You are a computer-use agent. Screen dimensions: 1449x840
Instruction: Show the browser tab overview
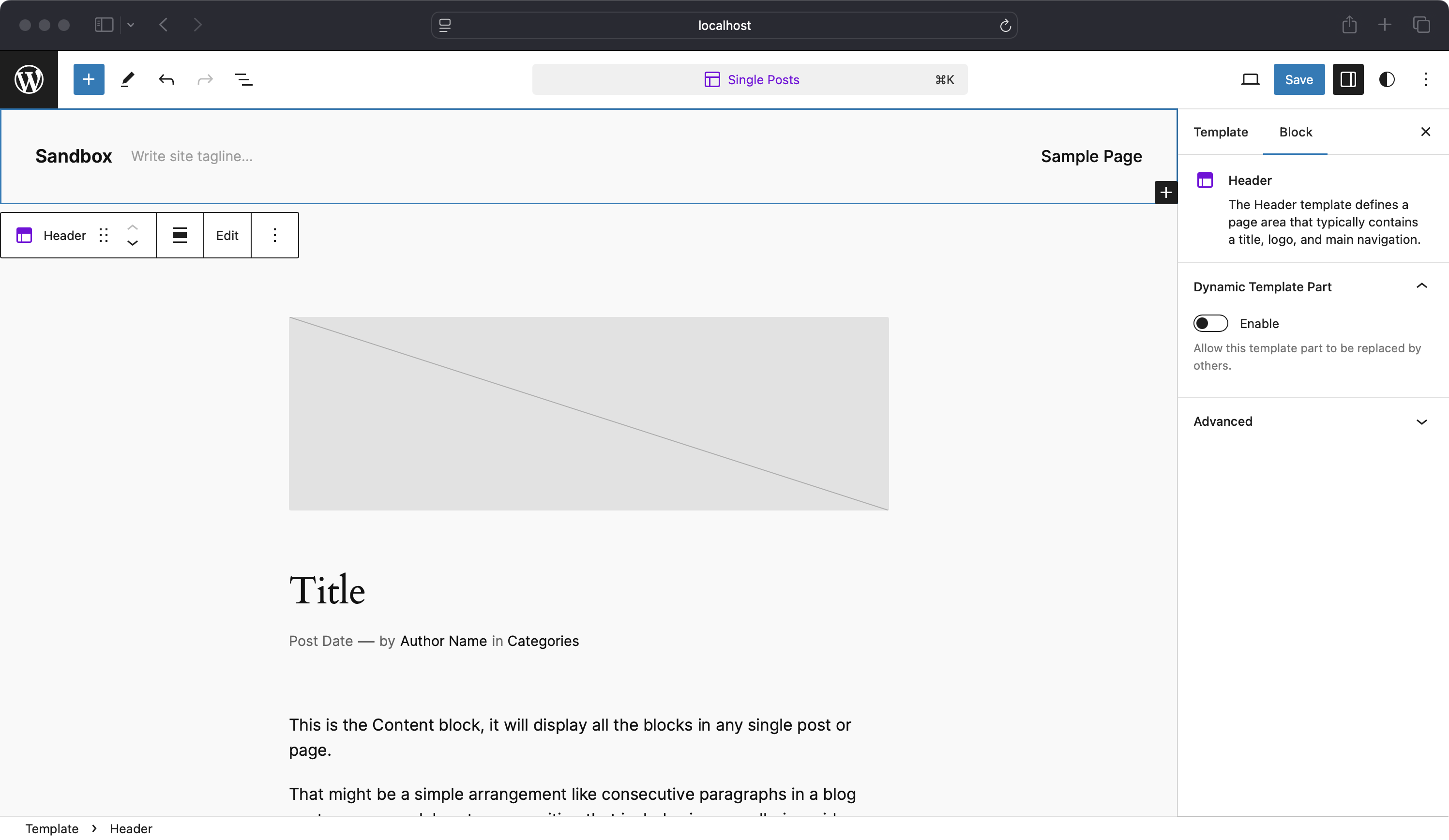pos(1421,25)
